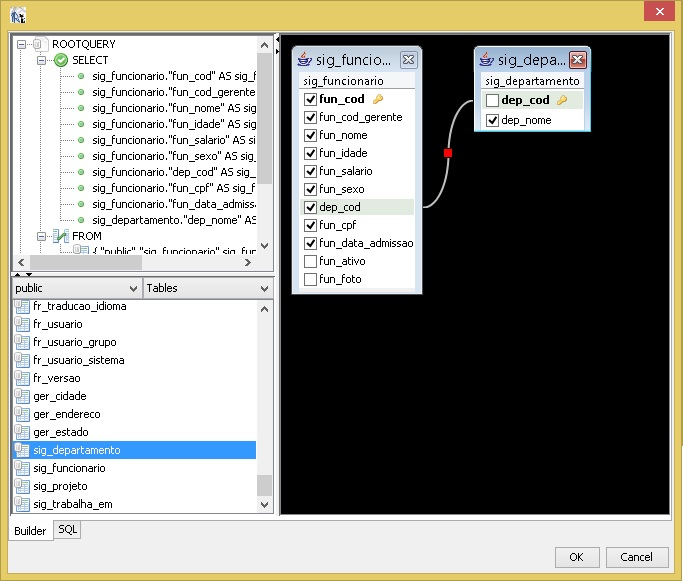Switch to the SQL tab
Image resolution: width=683 pixels, height=581 pixels.
(x=67, y=530)
